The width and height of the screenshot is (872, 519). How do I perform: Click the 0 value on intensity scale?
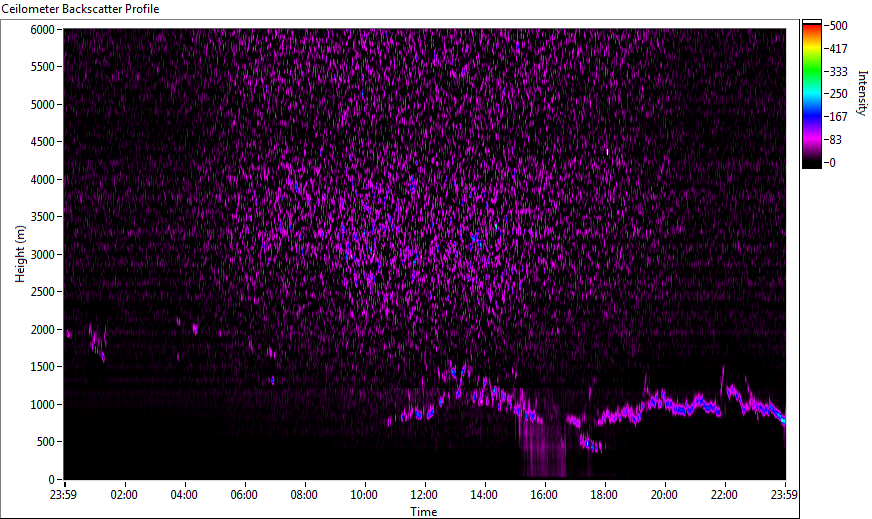pos(832,162)
